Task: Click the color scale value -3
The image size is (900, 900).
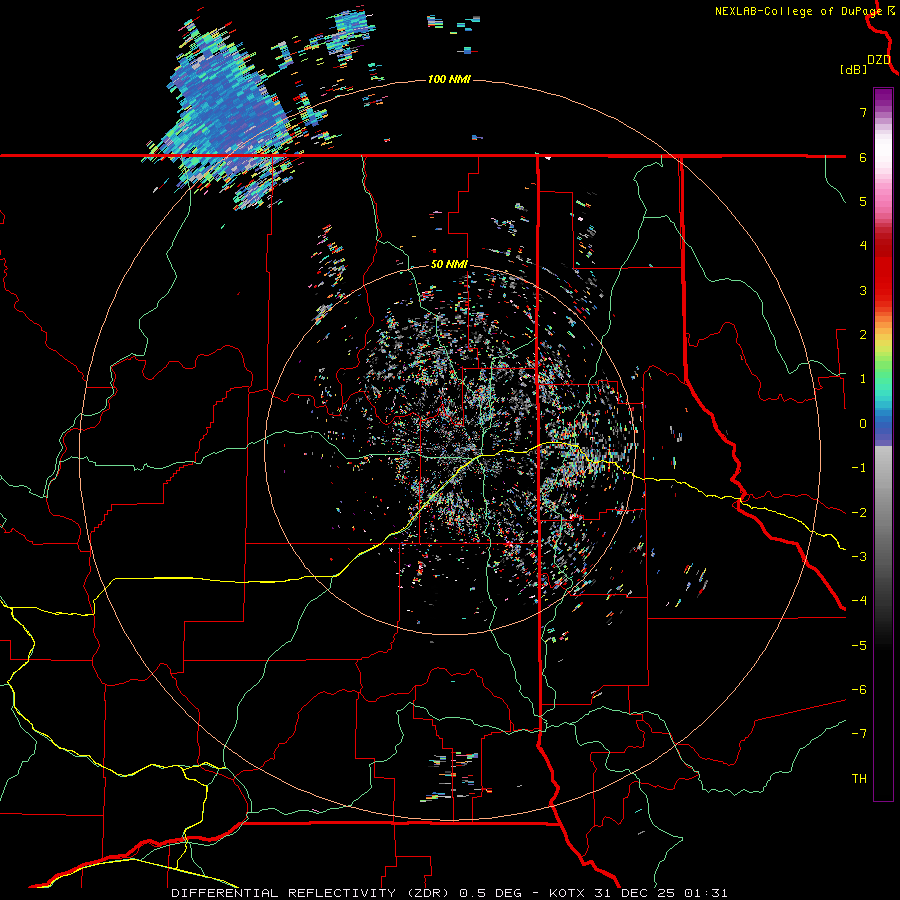Action: pos(859,557)
